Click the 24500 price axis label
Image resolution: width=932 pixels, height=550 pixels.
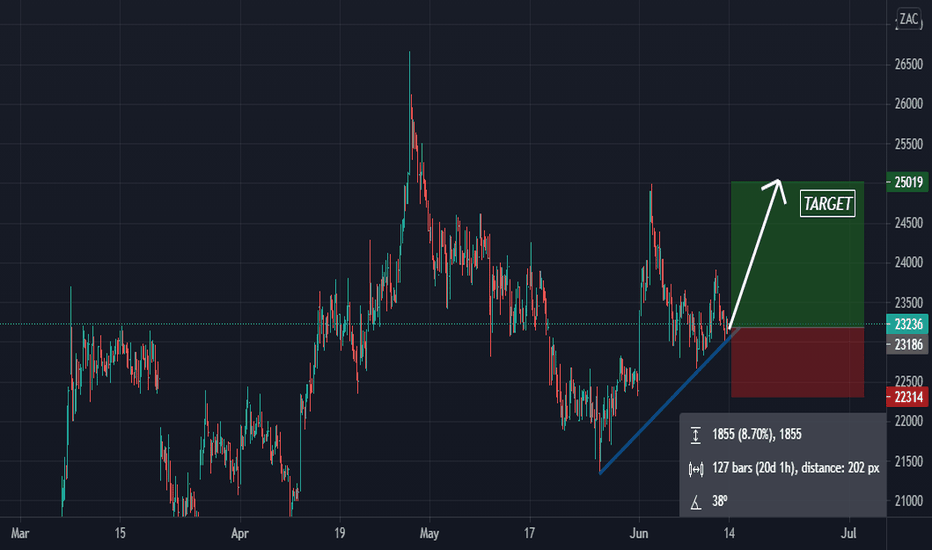pyautogui.click(x=909, y=223)
